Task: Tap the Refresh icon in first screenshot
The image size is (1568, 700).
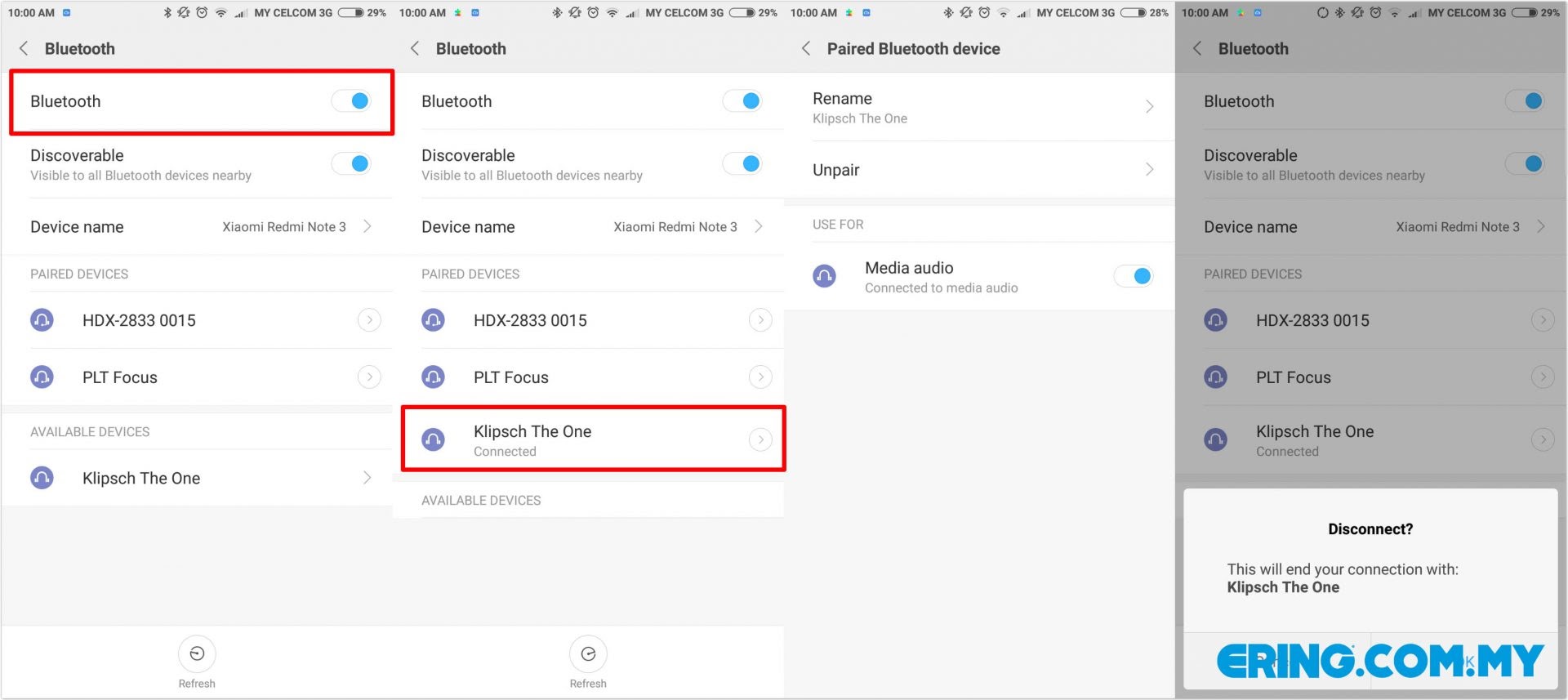Action: (197, 653)
